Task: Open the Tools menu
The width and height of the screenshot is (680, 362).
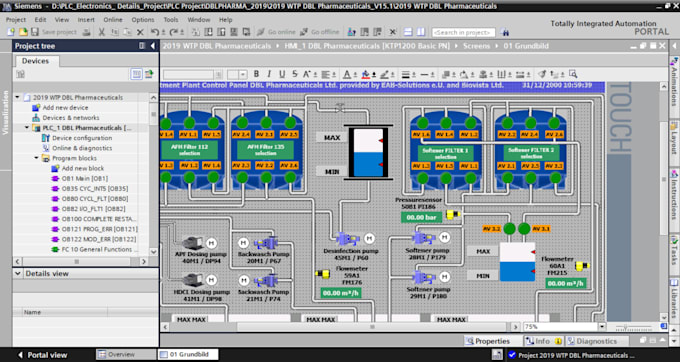Action: (x=171, y=20)
